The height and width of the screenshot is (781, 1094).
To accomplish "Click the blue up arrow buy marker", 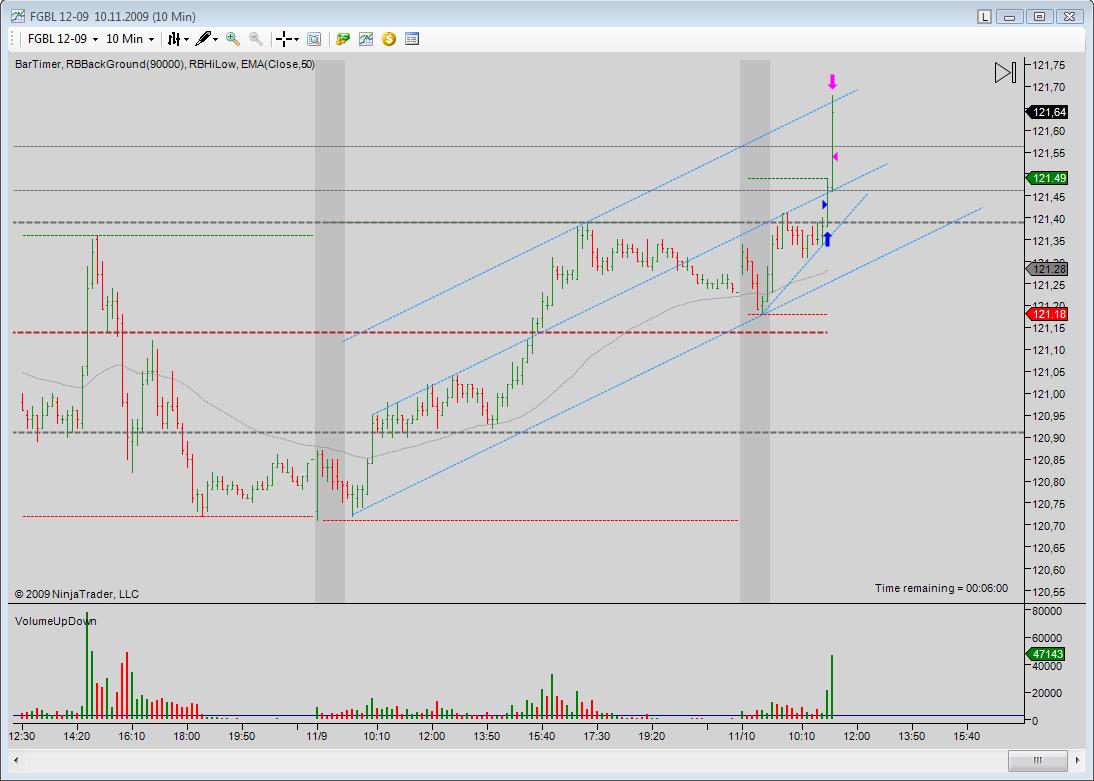I will [x=827, y=239].
